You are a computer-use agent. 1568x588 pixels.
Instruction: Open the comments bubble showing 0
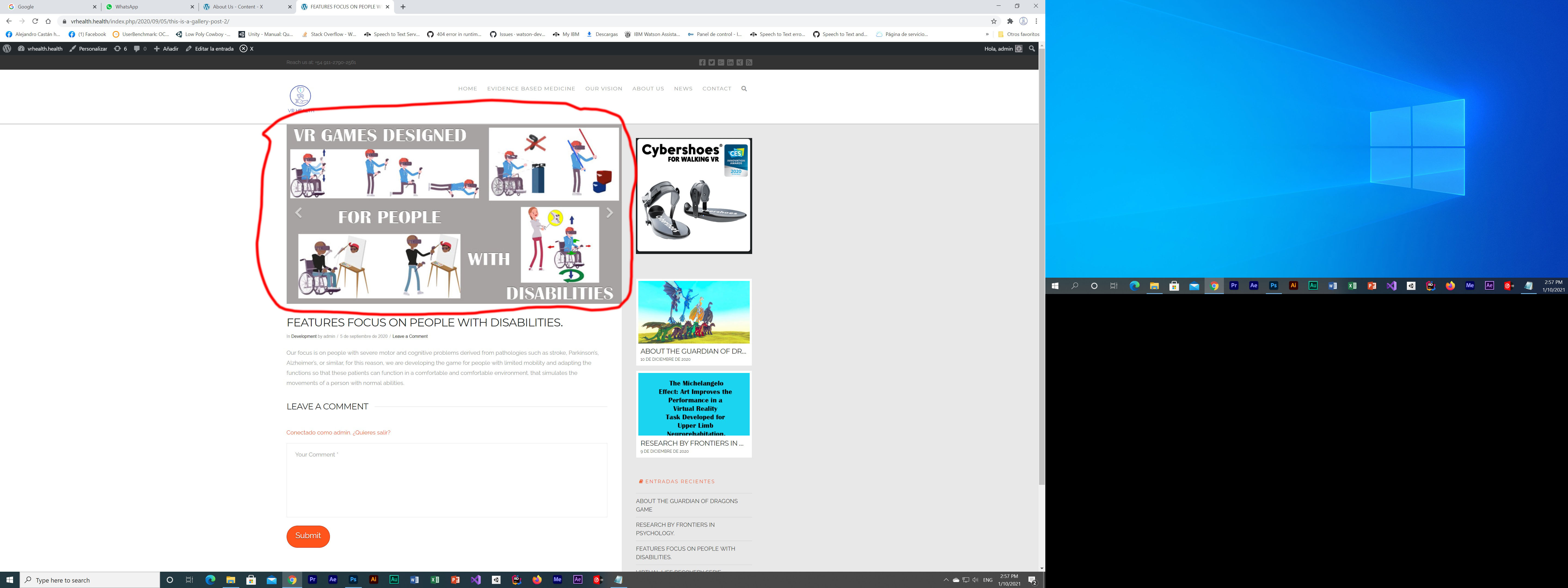(140, 49)
